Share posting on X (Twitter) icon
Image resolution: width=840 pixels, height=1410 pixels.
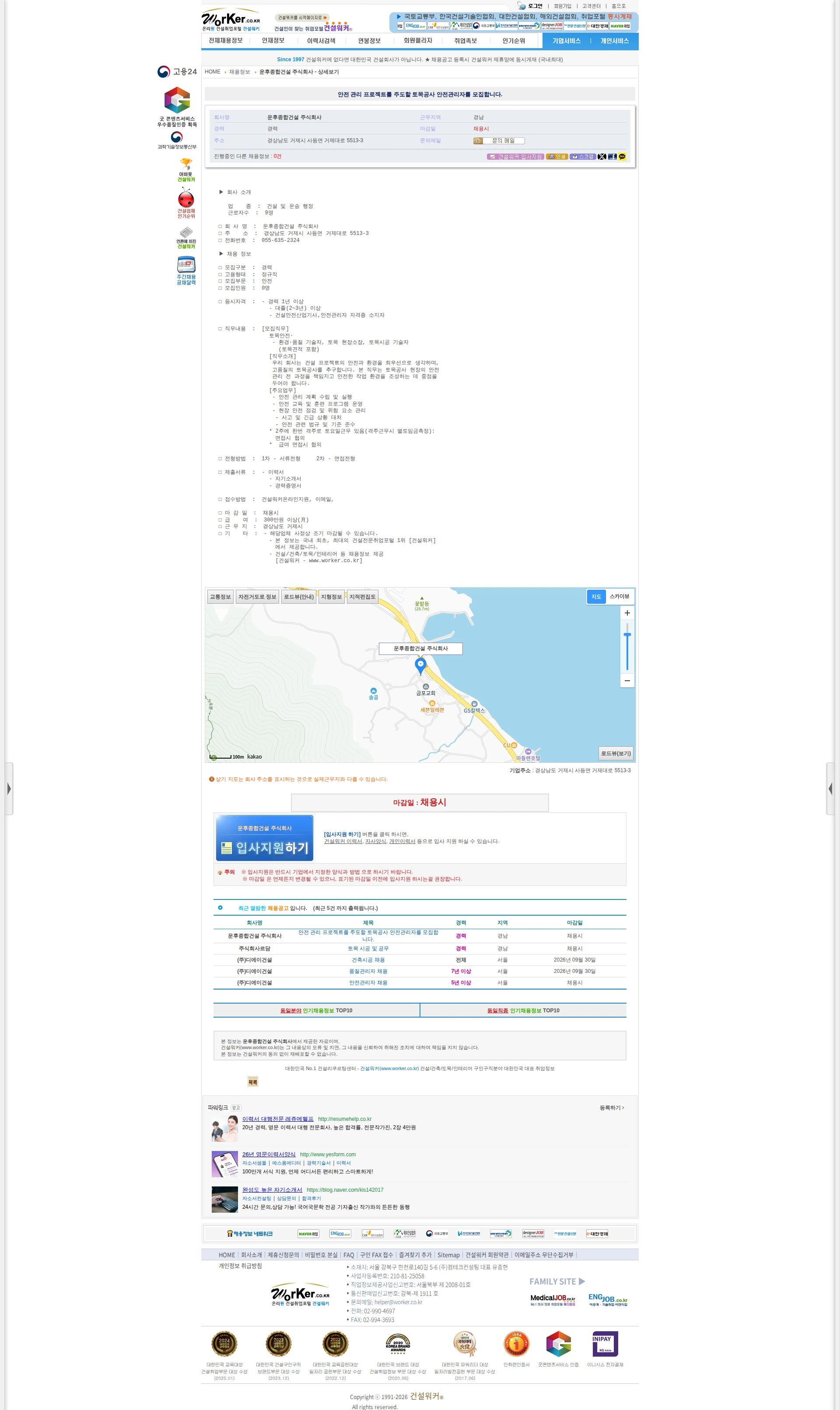tap(602, 157)
